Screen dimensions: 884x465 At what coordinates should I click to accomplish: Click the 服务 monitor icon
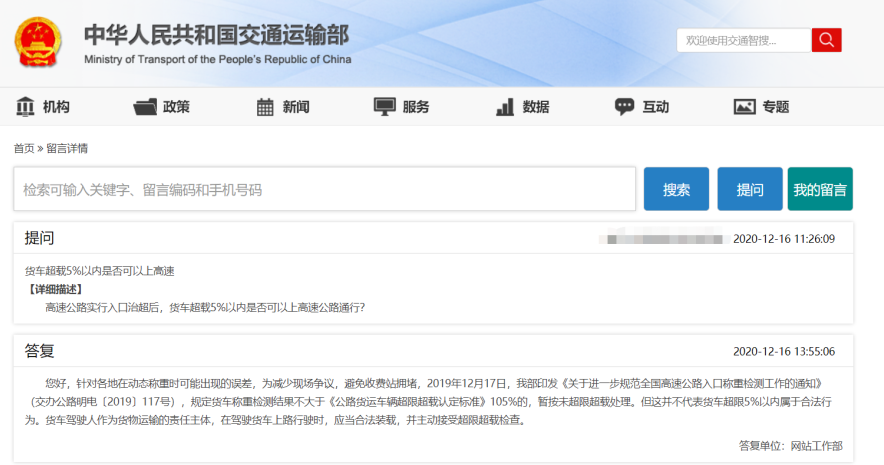tap(385, 107)
